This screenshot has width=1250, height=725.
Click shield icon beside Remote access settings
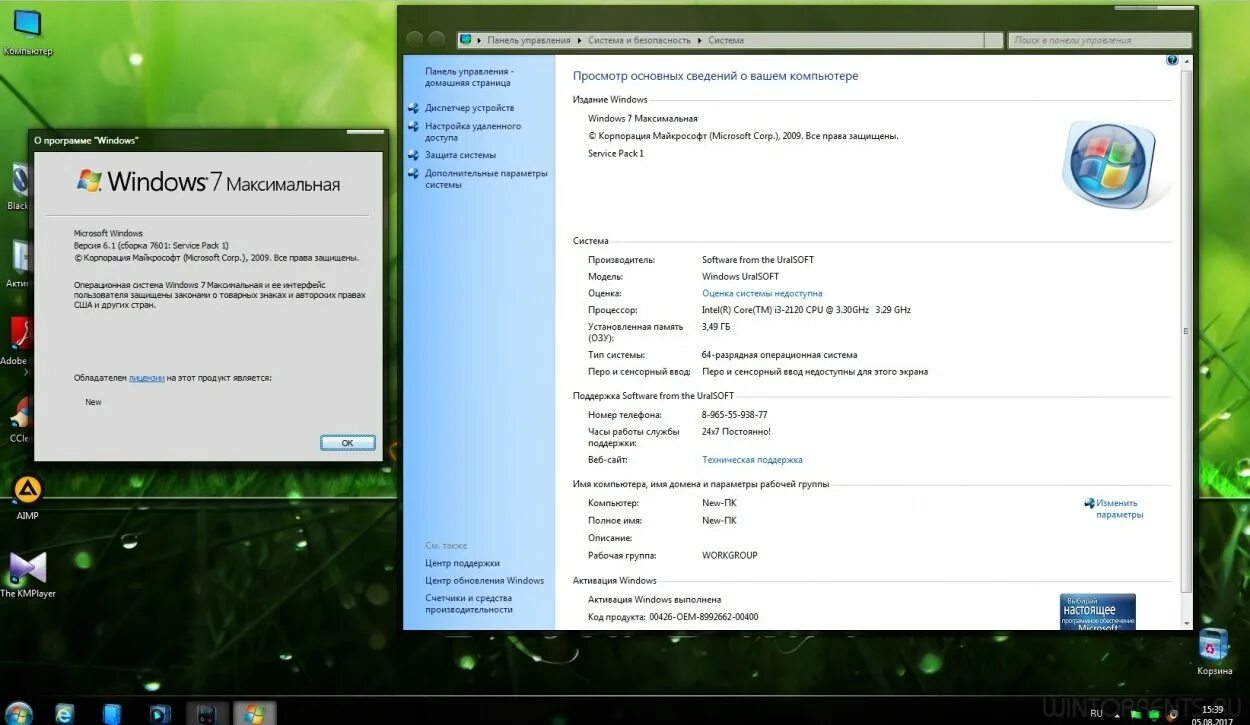point(414,127)
